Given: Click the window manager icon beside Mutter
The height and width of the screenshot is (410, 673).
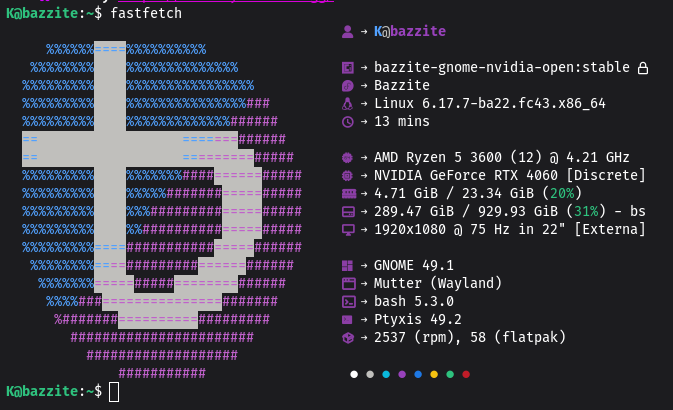Looking at the screenshot, I should 349,284.
